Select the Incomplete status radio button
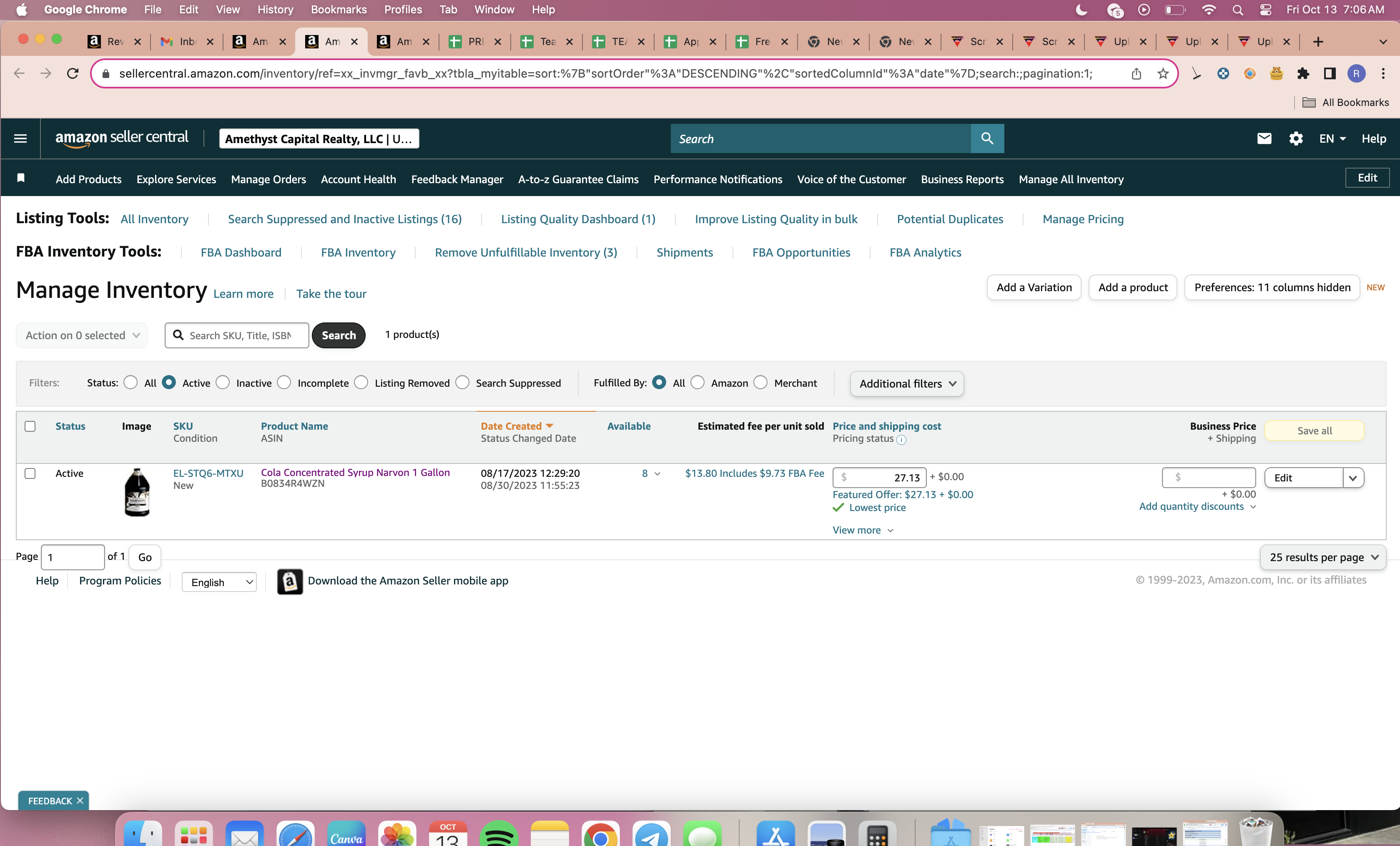 [284, 383]
